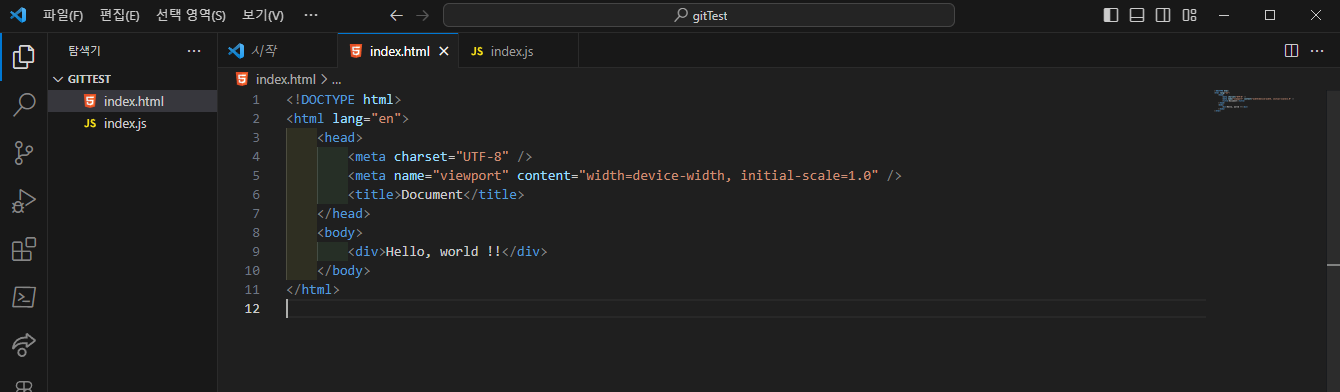Open editor More Actions ellipsis
The width and height of the screenshot is (1340, 392).
click(x=1317, y=50)
